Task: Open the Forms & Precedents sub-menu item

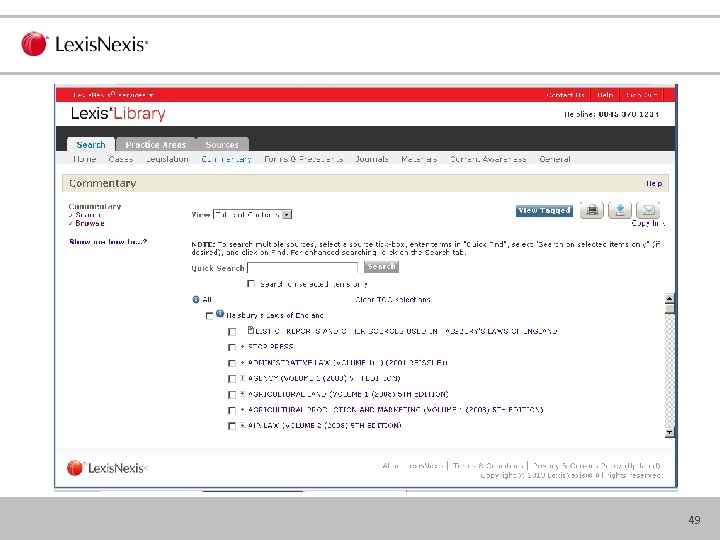Action: [304, 159]
